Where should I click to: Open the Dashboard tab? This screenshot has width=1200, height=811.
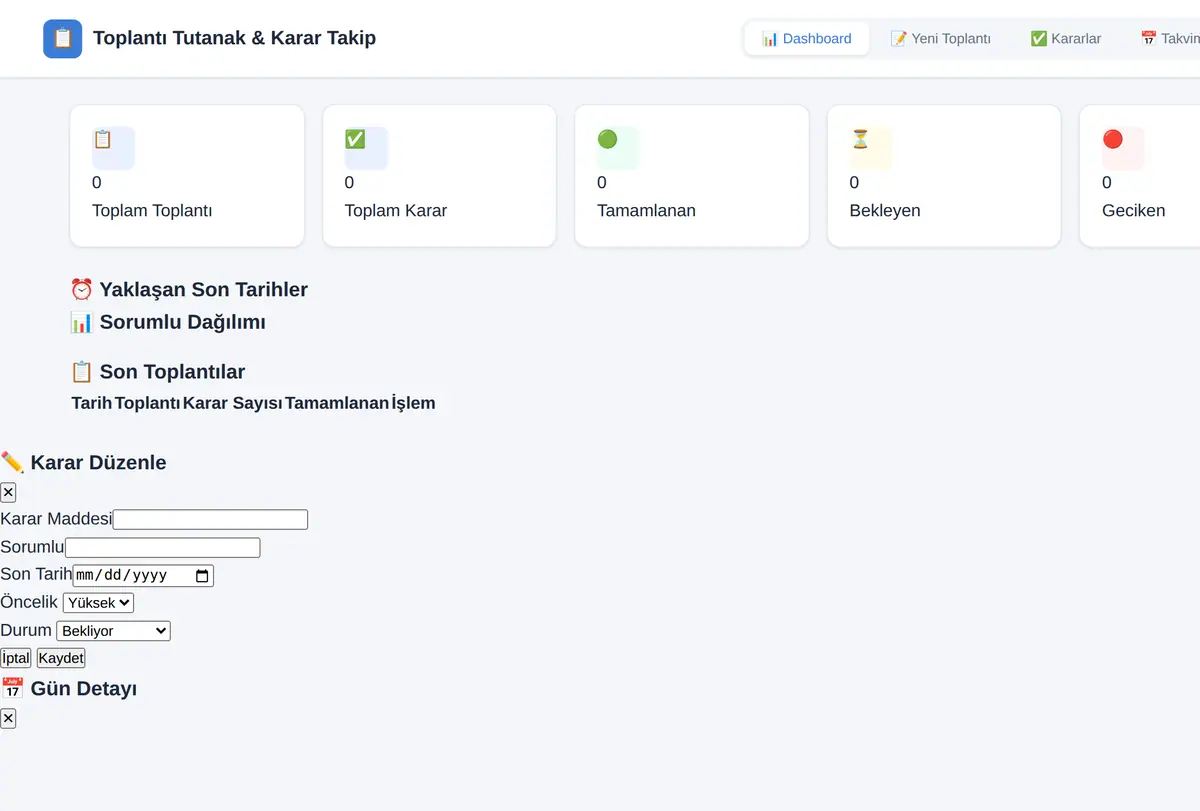(807, 39)
